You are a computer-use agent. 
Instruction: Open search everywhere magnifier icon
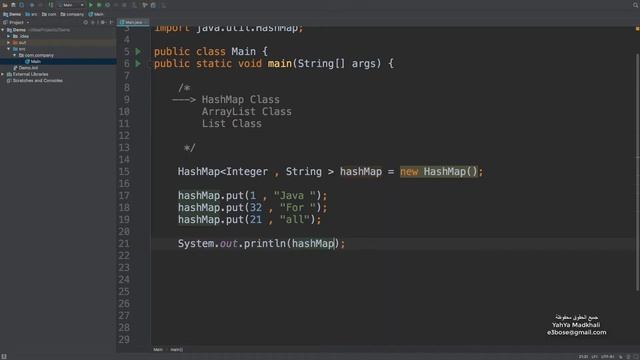point(636,5)
